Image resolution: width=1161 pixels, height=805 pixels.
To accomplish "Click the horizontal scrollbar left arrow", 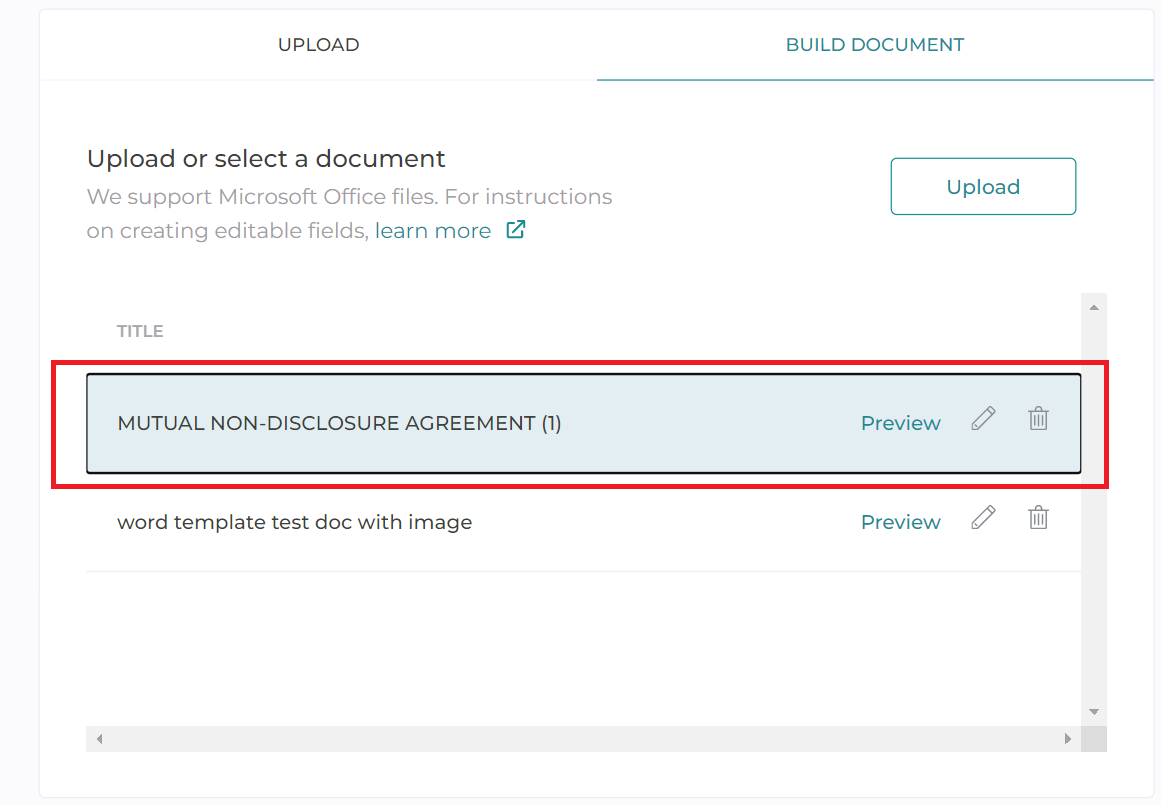I will (x=99, y=738).
